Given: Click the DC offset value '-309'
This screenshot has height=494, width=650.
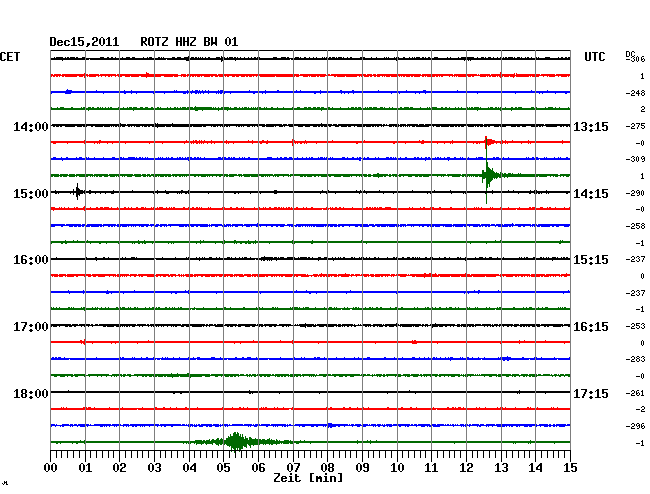Looking at the screenshot, I should 635,159.
